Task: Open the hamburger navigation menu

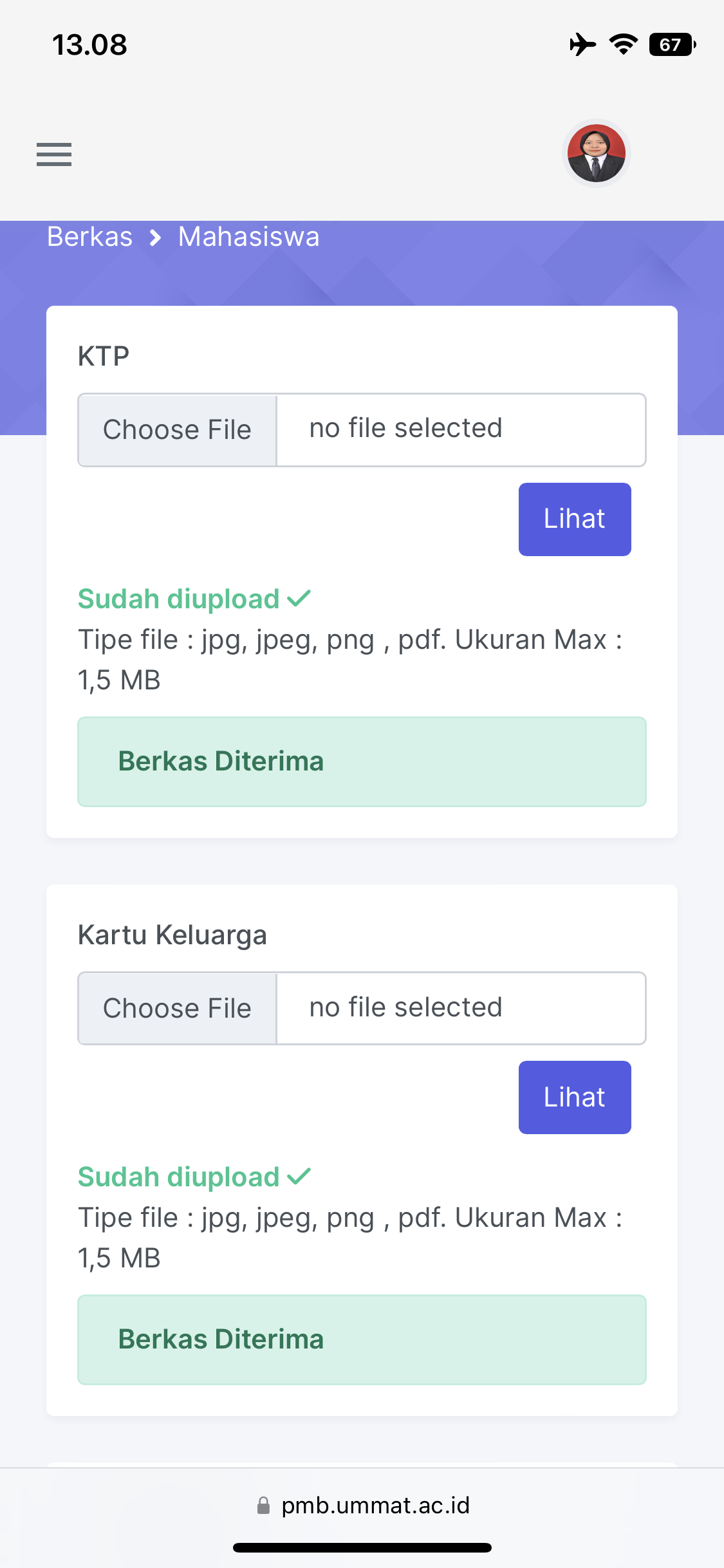Action: coord(54,154)
